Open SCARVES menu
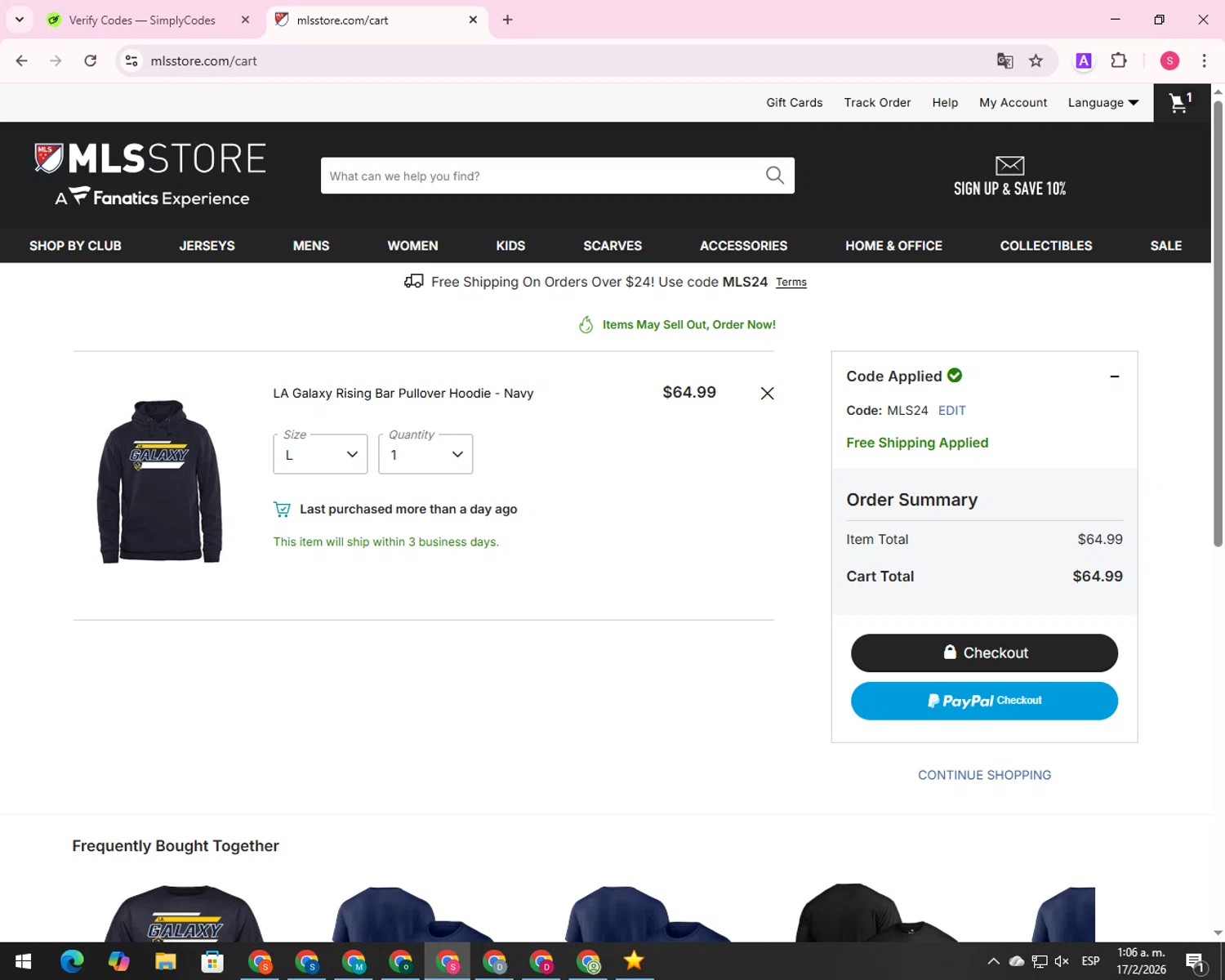Screen dimensions: 1225x980 [612, 246]
